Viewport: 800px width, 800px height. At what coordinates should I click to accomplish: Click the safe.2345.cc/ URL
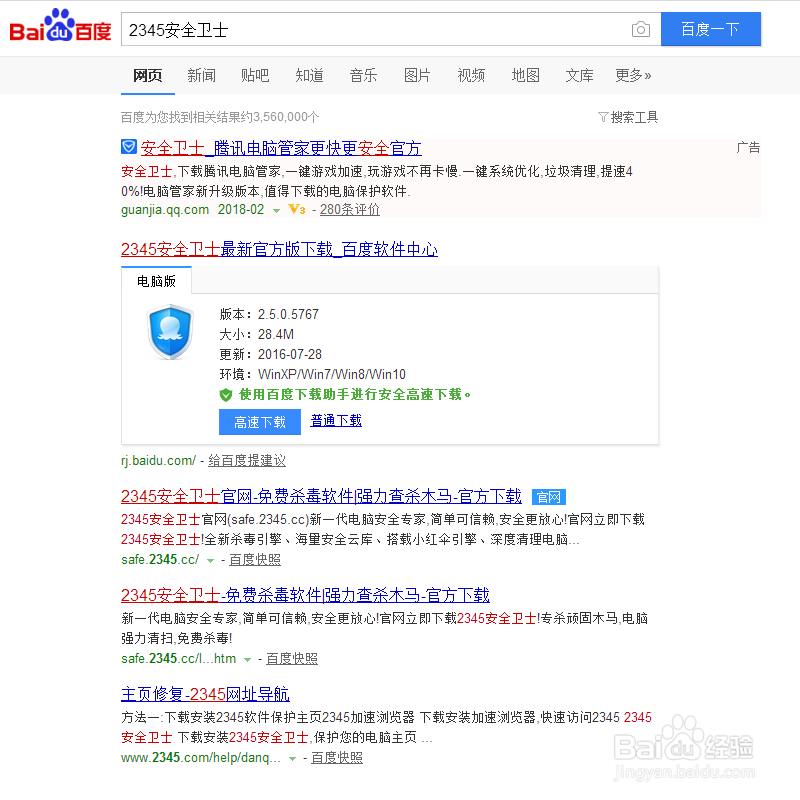tap(160, 560)
